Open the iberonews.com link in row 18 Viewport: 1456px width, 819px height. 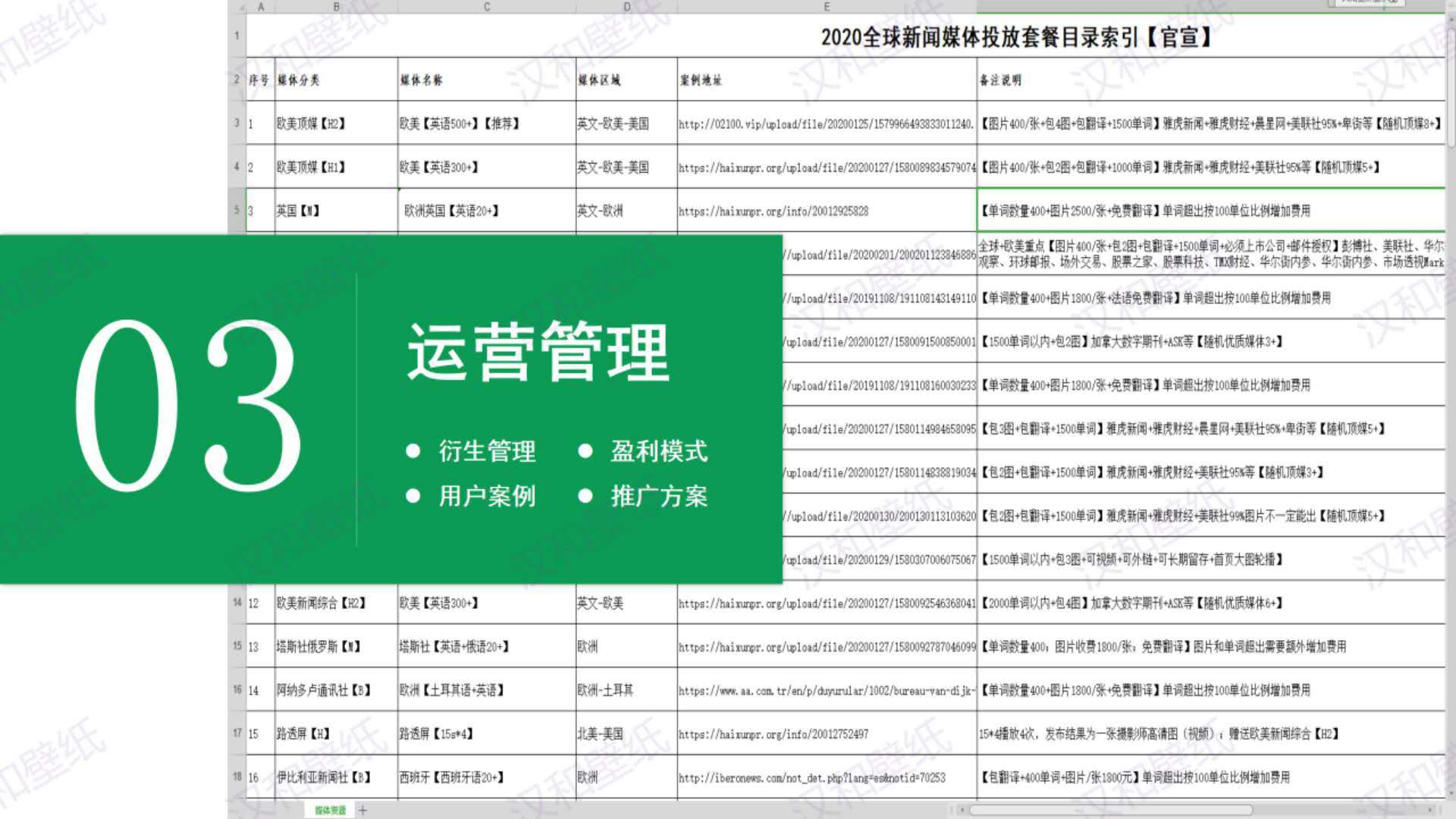[x=812, y=778]
